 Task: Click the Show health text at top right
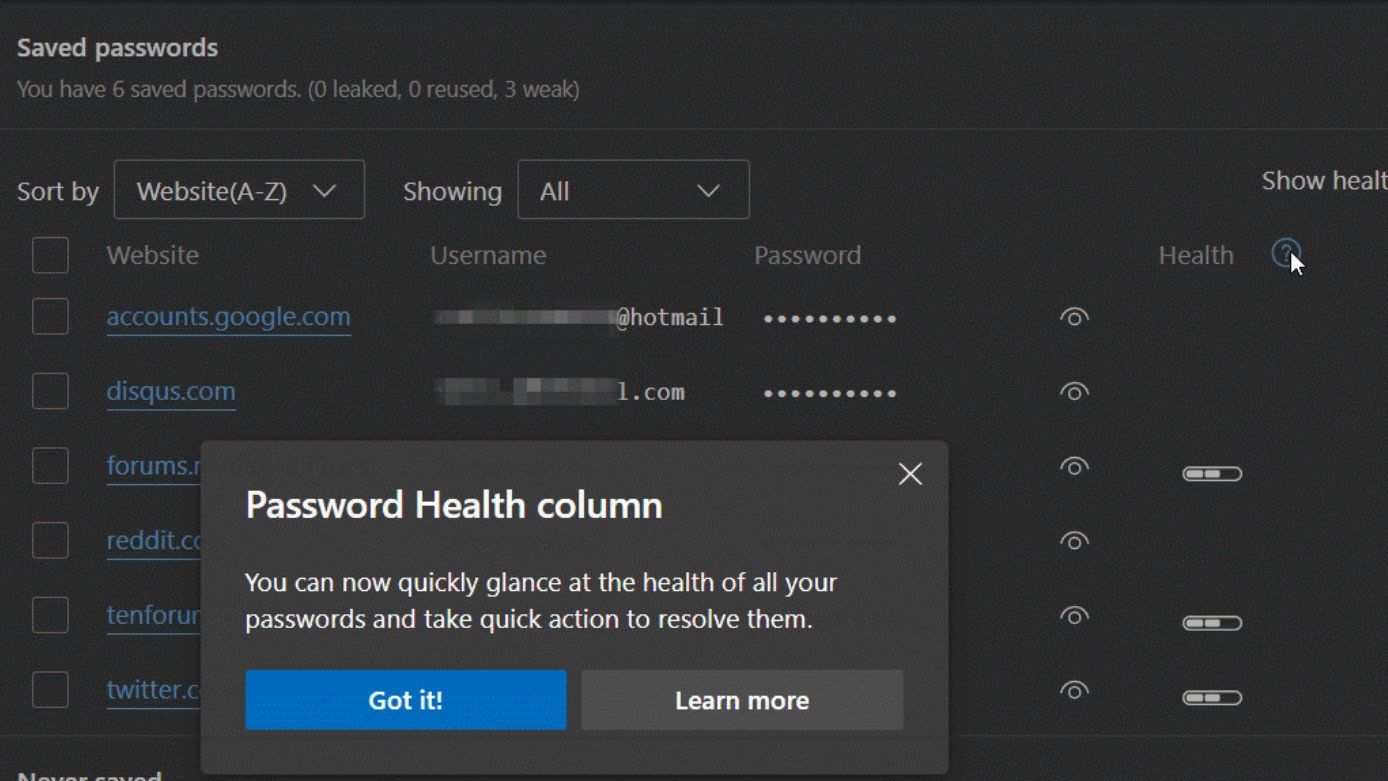[x=1324, y=181]
